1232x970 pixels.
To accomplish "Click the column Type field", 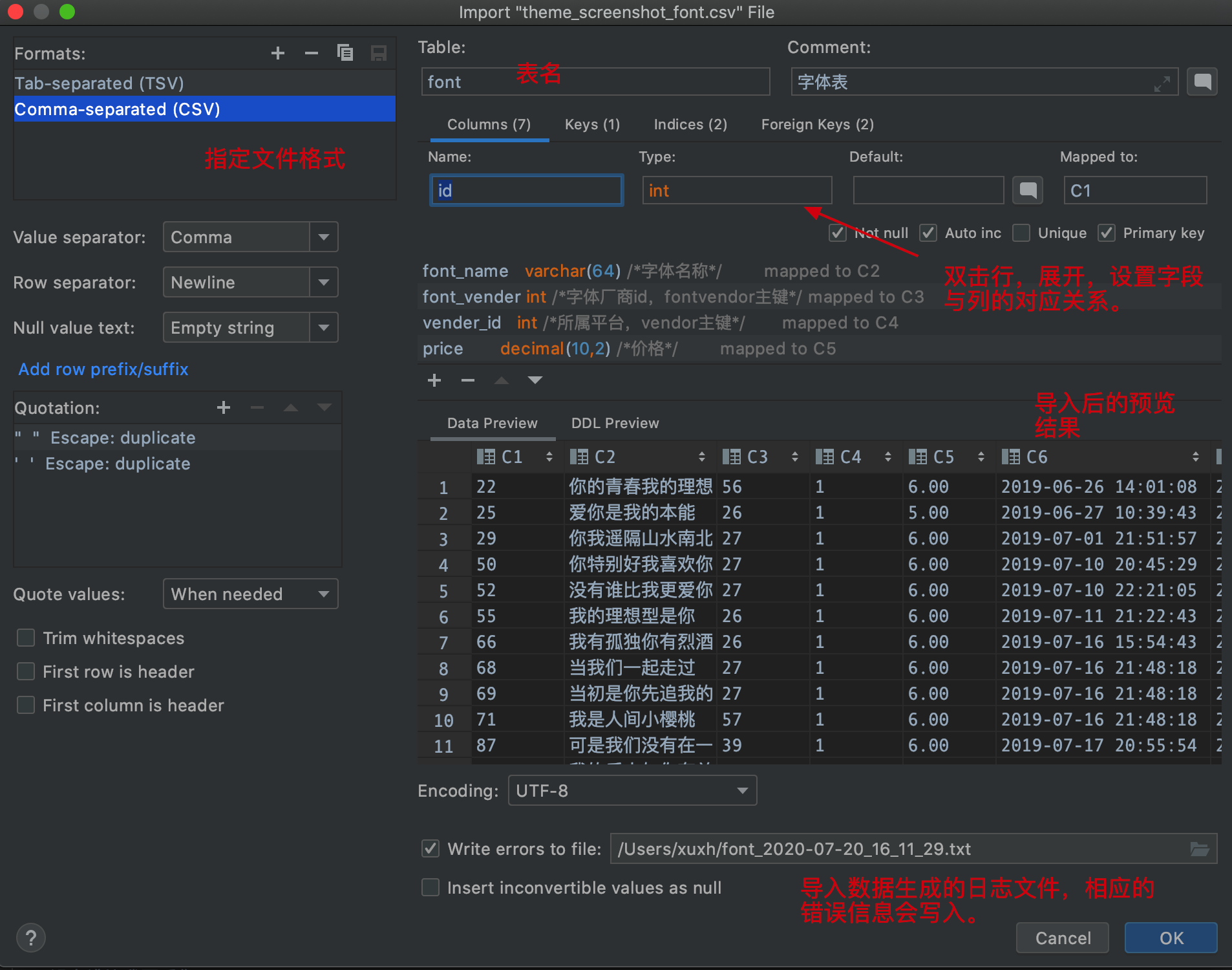I will point(737,190).
